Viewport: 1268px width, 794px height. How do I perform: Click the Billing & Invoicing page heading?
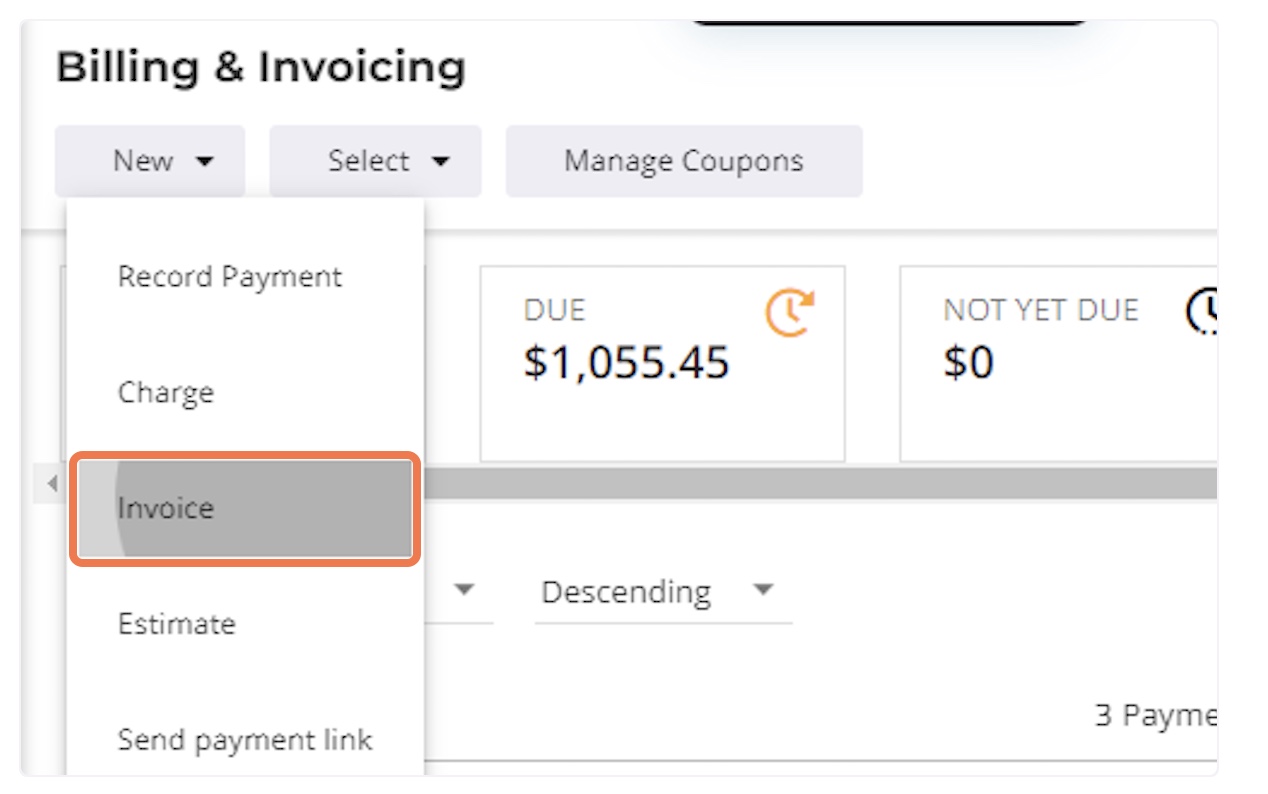pos(261,68)
